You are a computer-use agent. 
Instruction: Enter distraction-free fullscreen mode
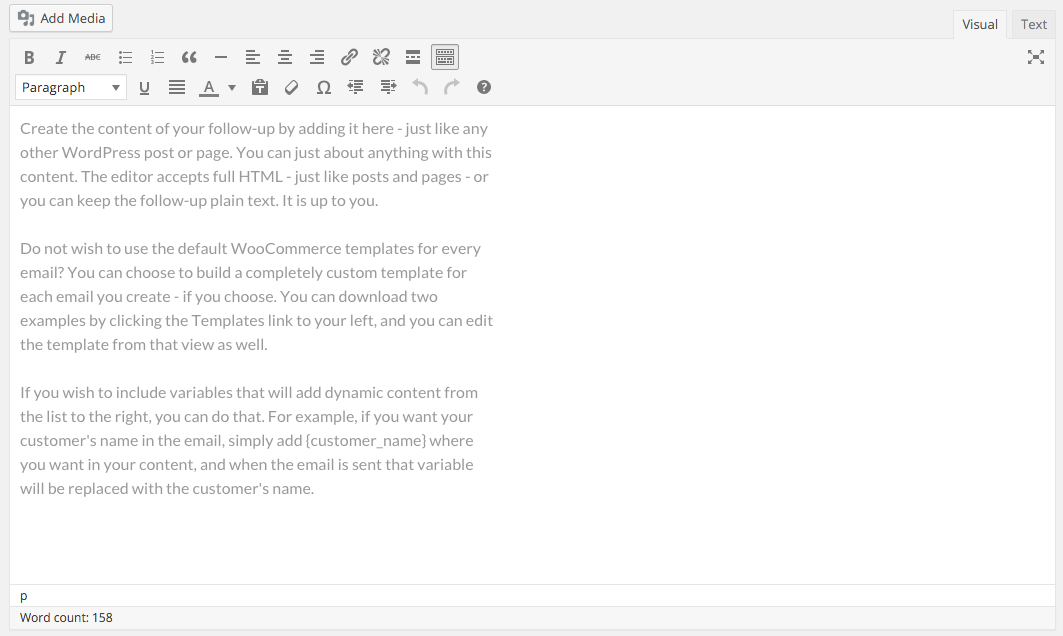1036,57
